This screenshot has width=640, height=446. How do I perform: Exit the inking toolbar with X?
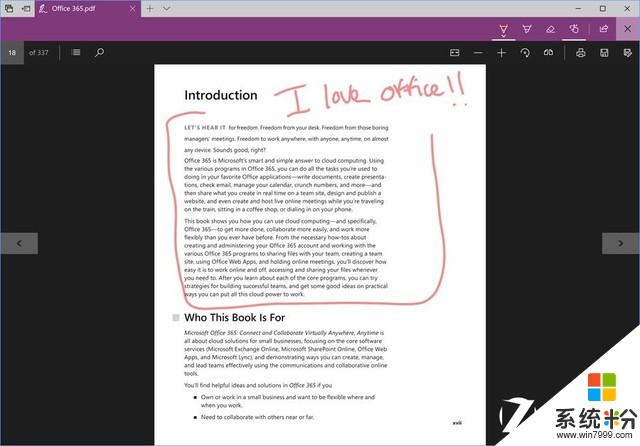point(627,29)
